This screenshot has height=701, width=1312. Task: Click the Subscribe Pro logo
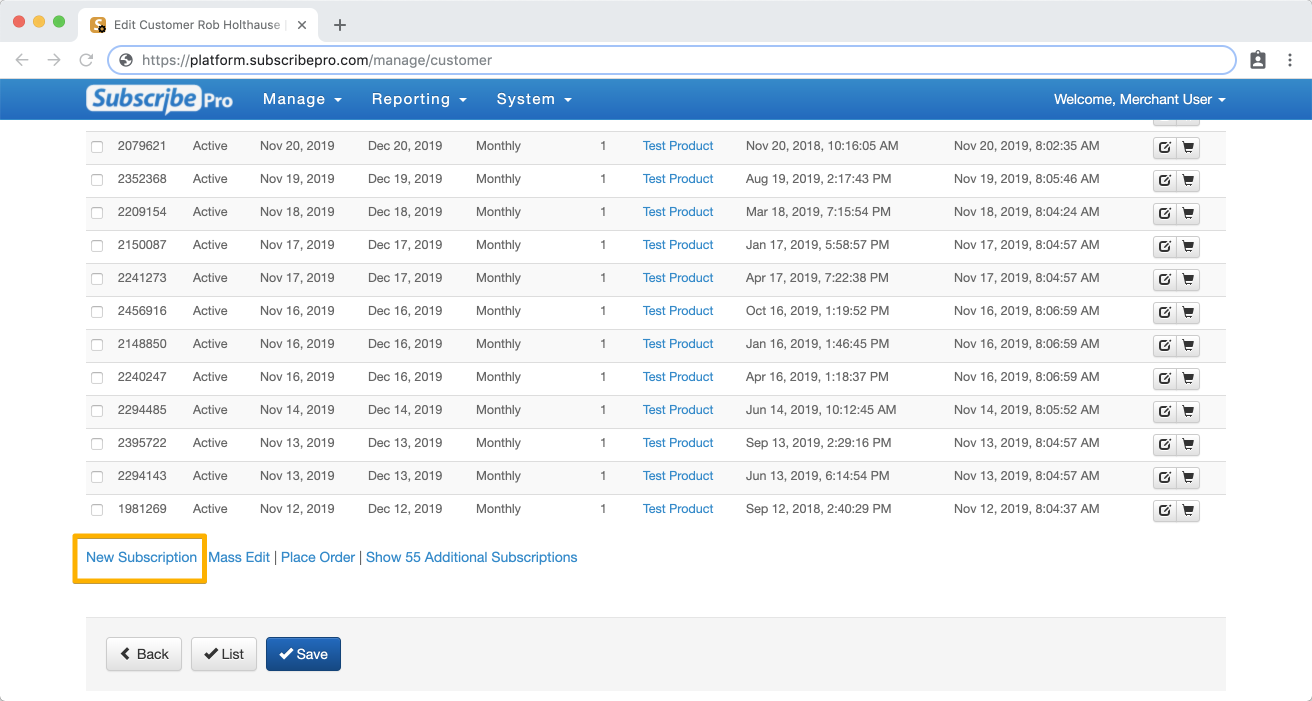pyautogui.click(x=160, y=99)
